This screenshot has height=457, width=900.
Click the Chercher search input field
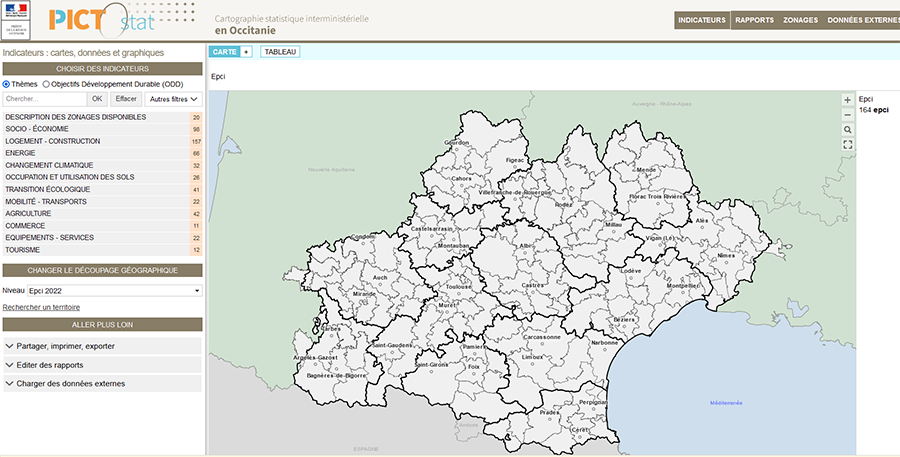point(45,99)
